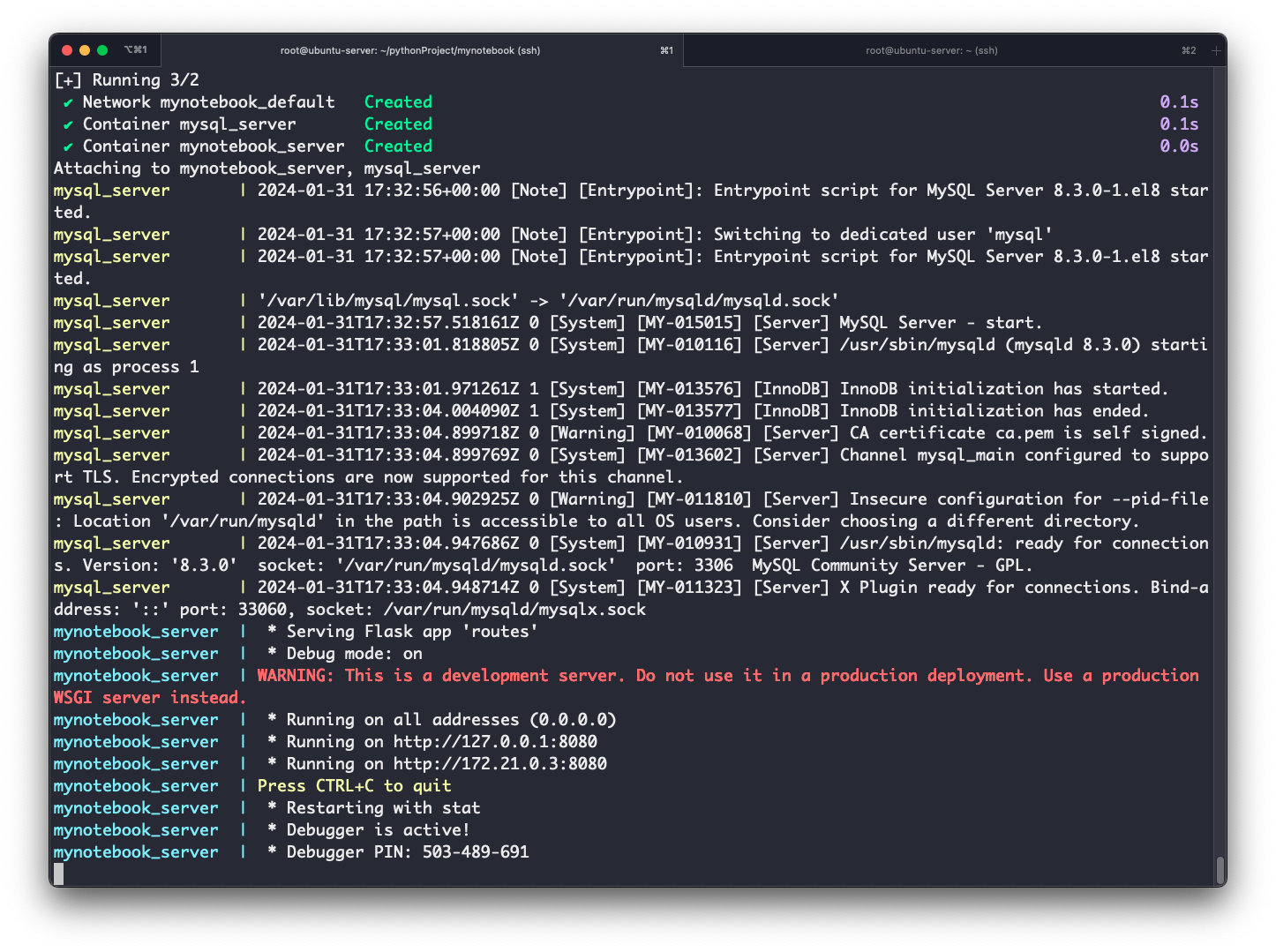Maximize the window with green button
Image resolution: width=1276 pixels, height=952 pixels.
click(x=102, y=50)
